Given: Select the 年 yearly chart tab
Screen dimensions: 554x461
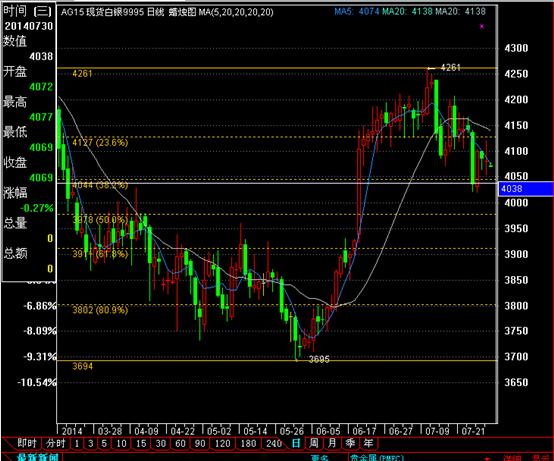Looking at the screenshot, I should point(369,443).
